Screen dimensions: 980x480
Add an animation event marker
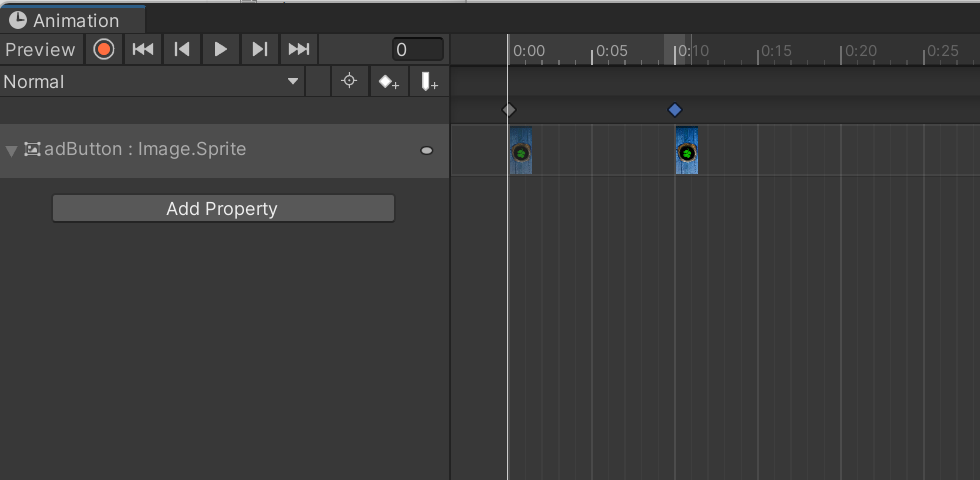point(429,82)
